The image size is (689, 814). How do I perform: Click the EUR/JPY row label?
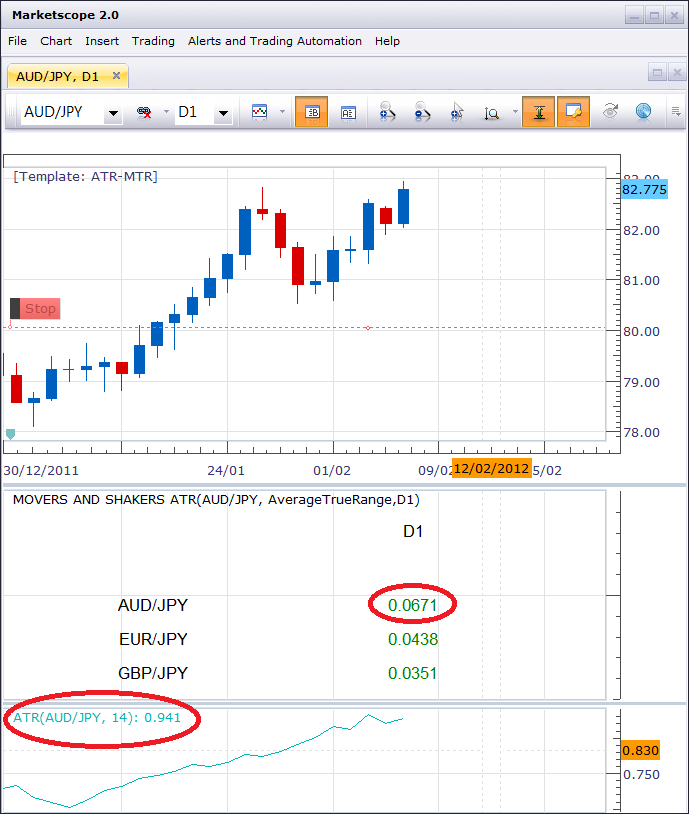153,639
